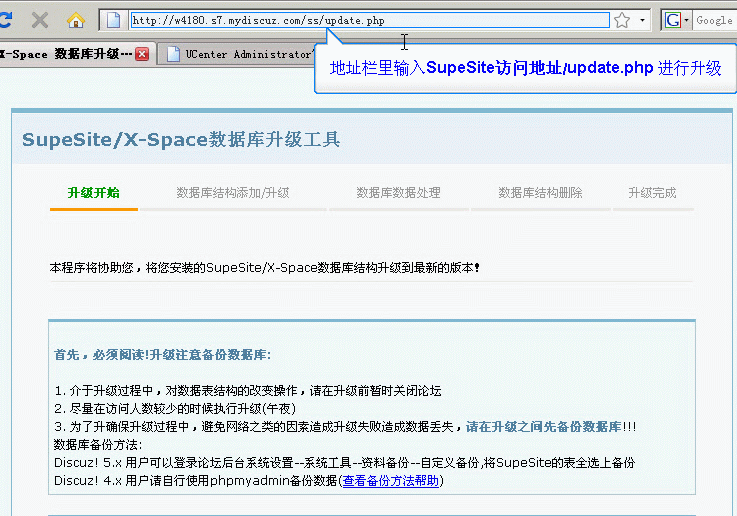Click the Google search engine icon
The image size is (737, 516).
(x=672, y=20)
